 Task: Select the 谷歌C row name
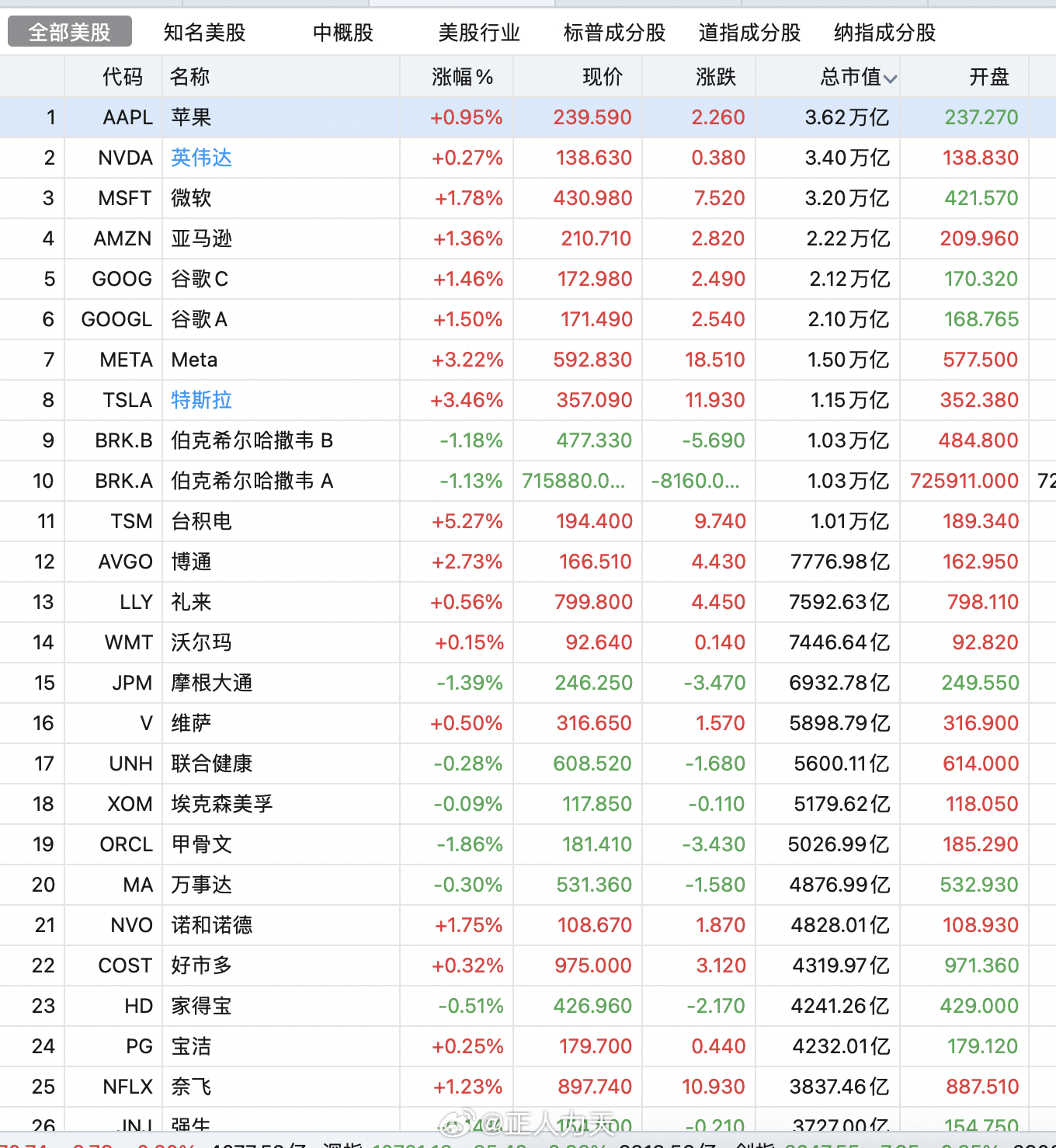[x=200, y=279]
